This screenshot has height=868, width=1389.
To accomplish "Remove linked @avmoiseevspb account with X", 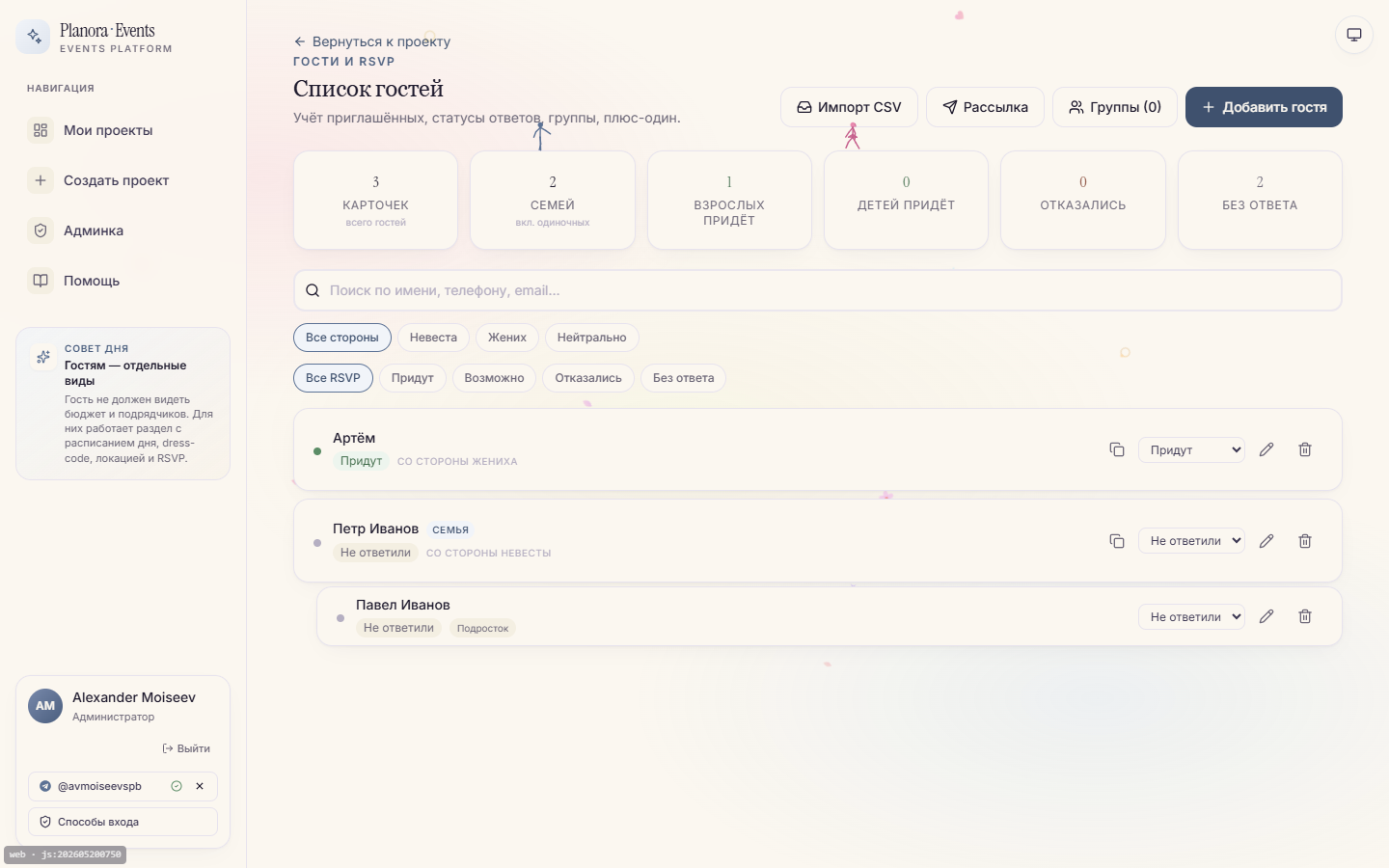I will [200, 786].
